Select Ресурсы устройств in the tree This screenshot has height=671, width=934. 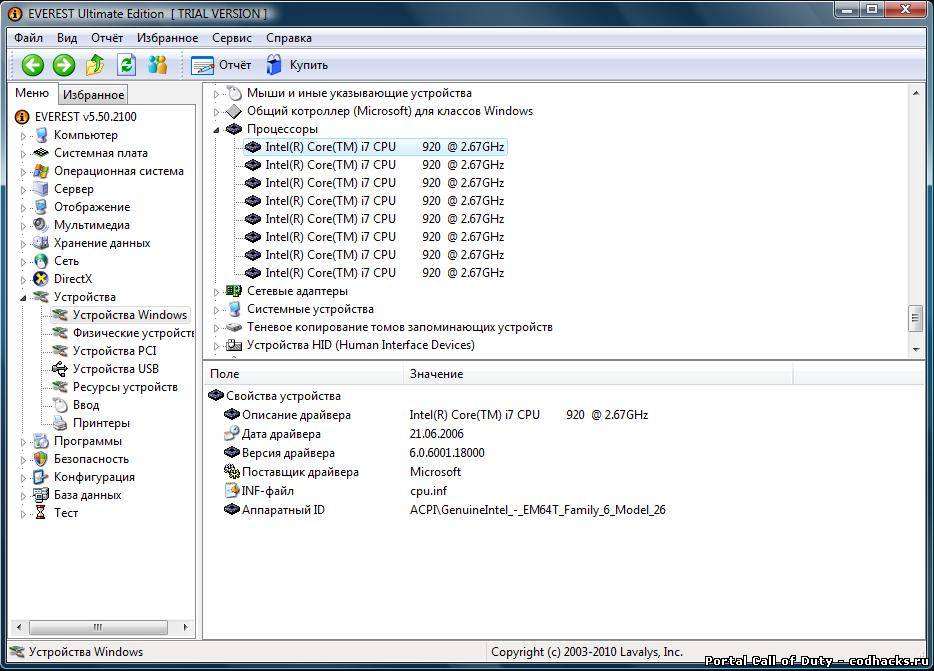click(x=125, y=387)
